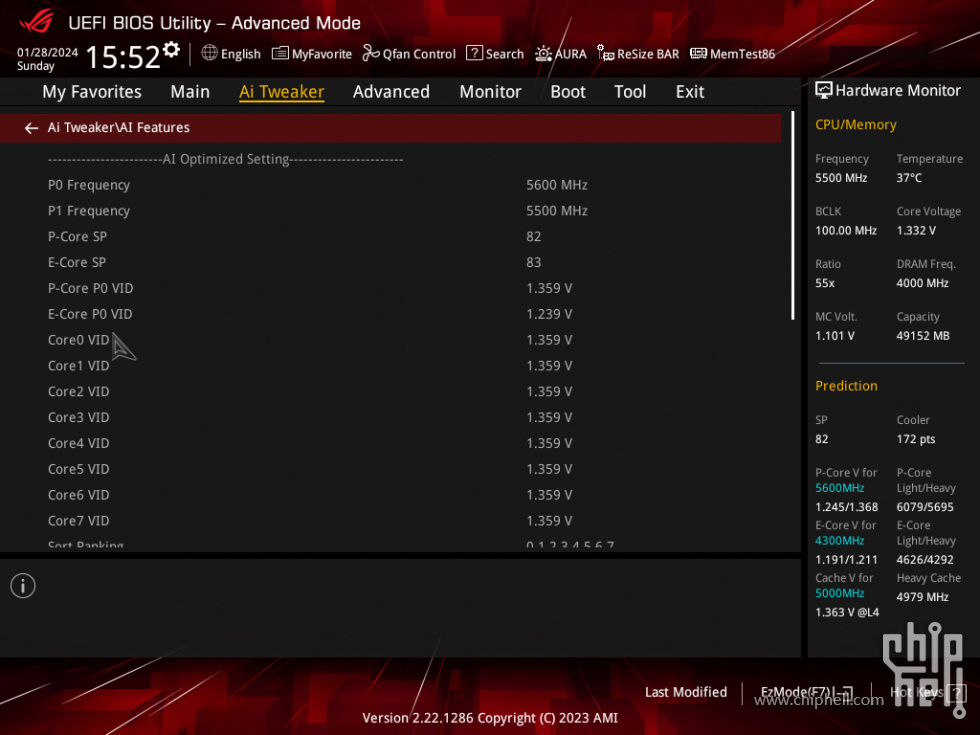
Task: Click the vertical scrollbar of settings list
Action: (792, 216)
